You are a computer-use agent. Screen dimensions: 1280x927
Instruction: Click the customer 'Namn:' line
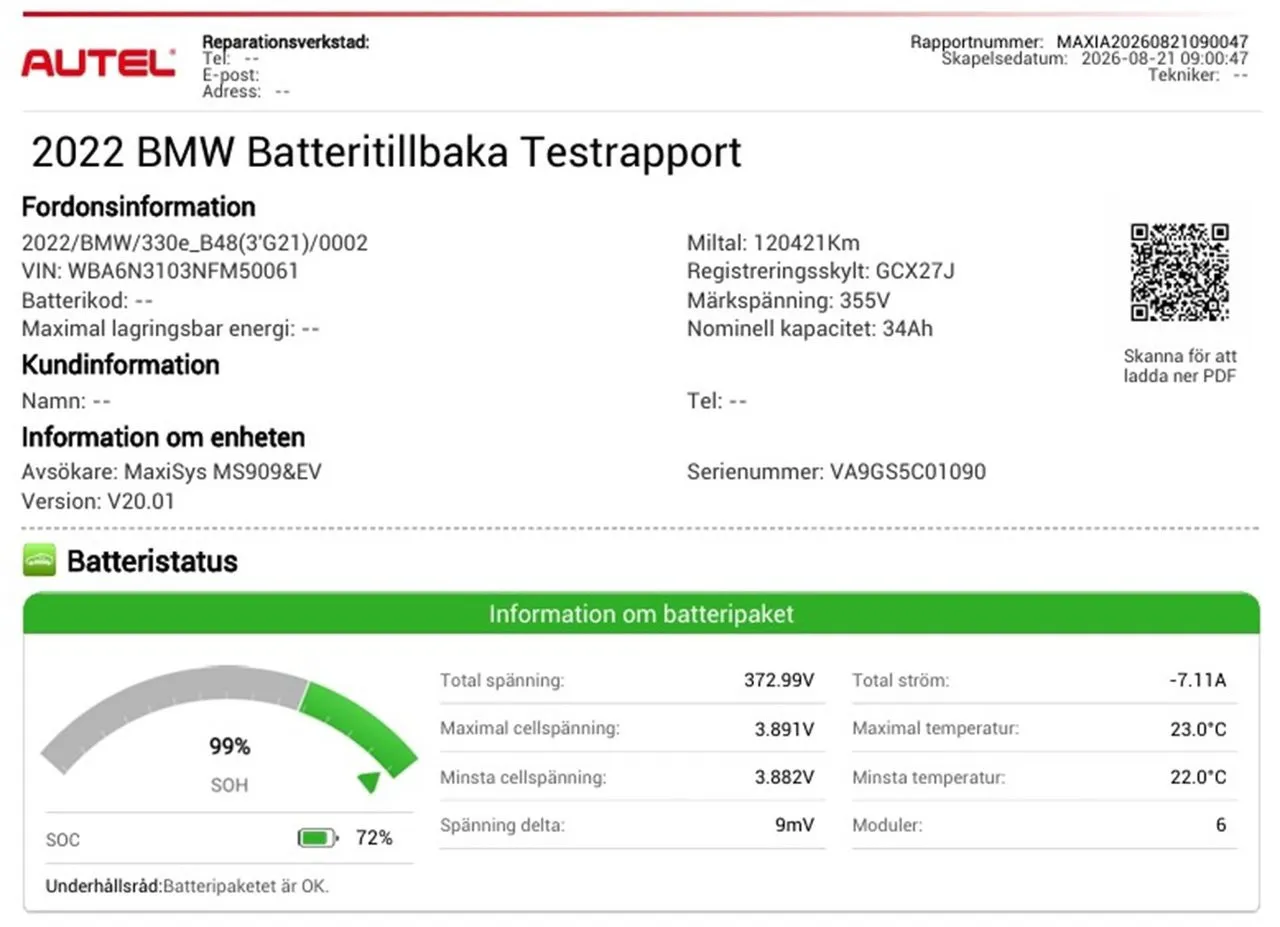point(66,401)
